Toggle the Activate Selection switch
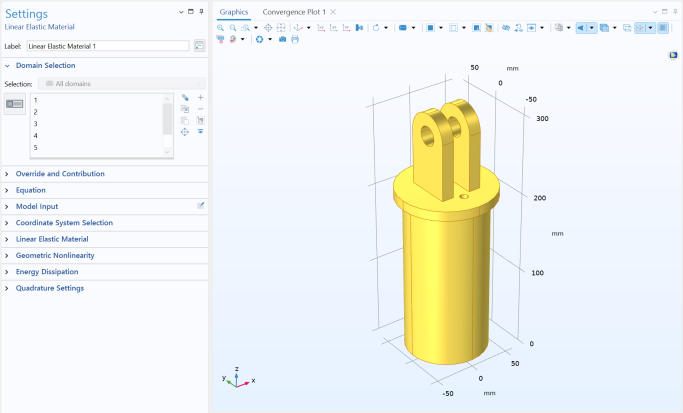683x413 pixels. coord(15,103)
